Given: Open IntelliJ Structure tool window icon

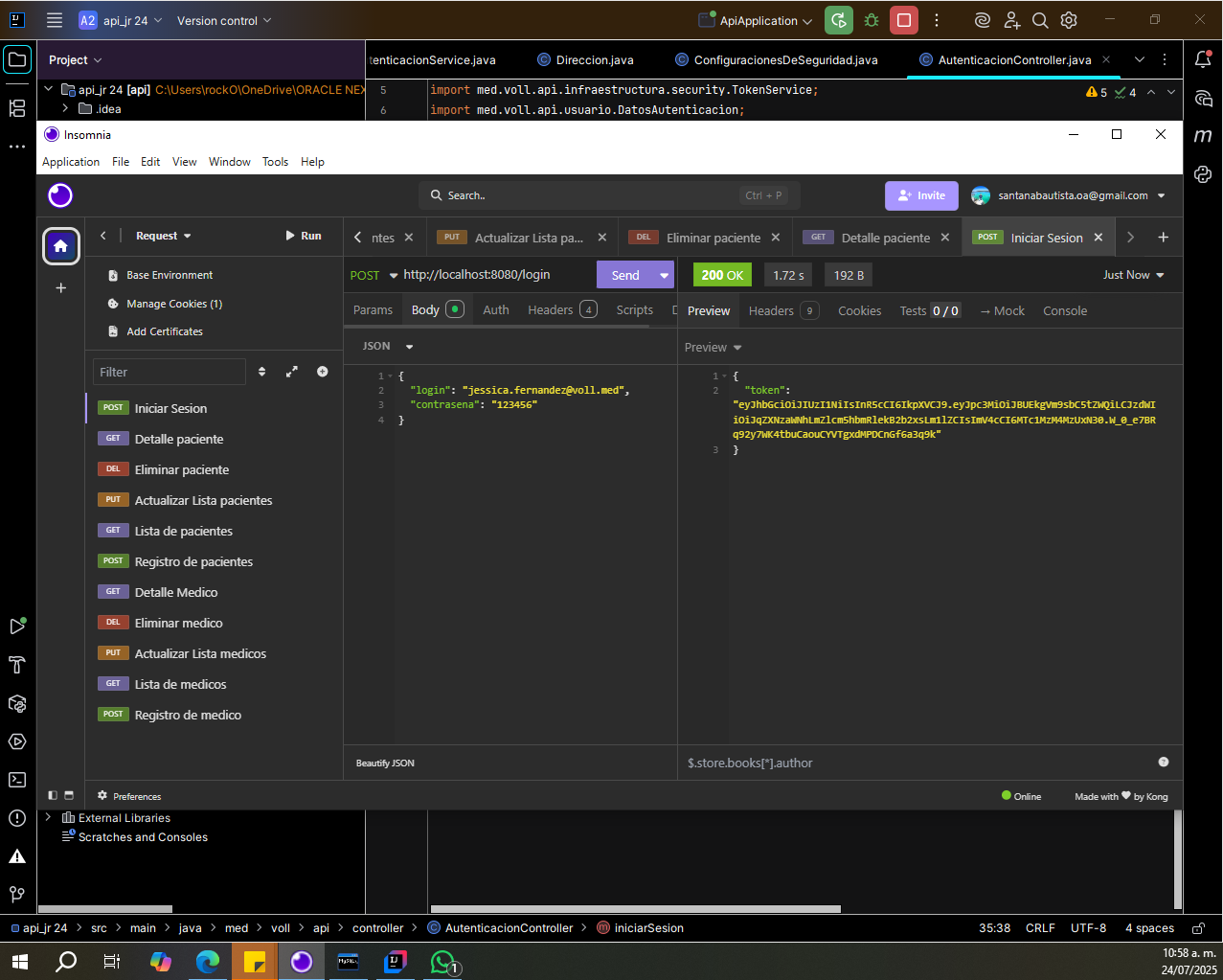Looking at the screenshot, I should click(17, 108).
